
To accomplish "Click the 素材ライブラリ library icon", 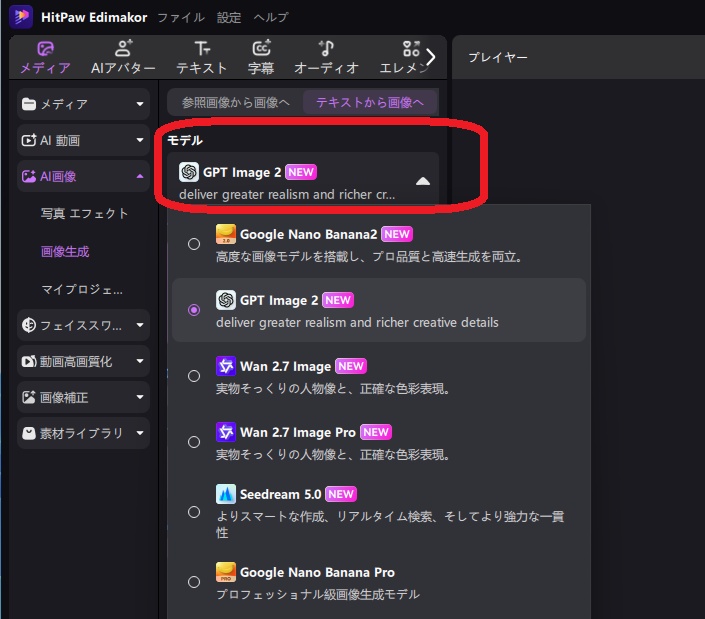I will click(29, 433).
